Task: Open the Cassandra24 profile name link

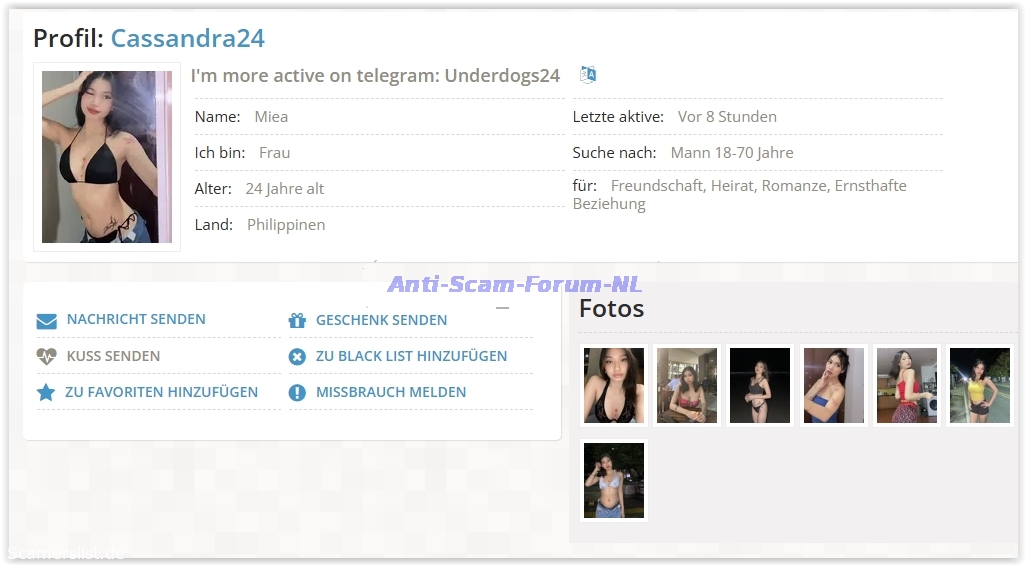Action: point(187,38)
